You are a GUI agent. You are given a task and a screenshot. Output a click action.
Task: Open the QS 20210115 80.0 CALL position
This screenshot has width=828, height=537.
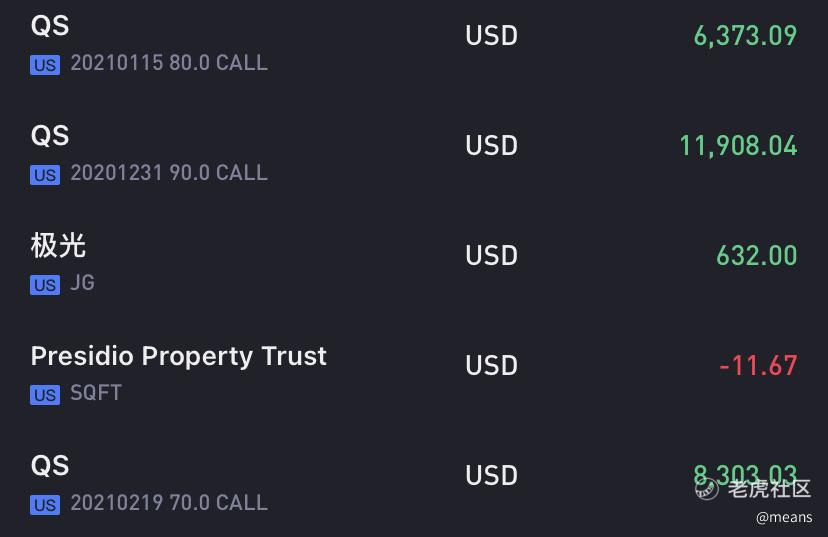(414, 45)
